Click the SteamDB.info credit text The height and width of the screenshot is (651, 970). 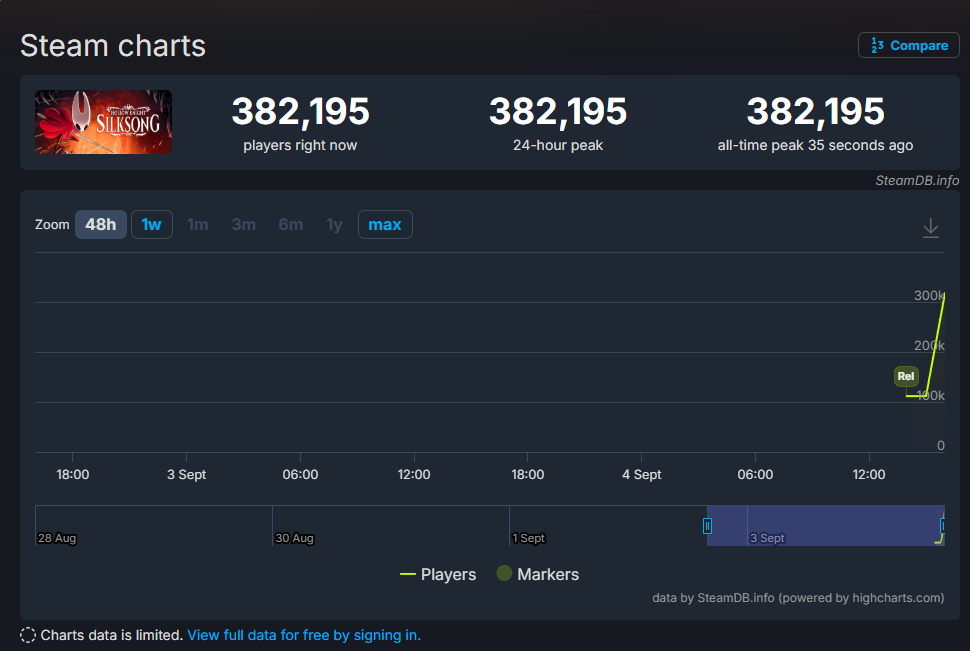[917, 180]
